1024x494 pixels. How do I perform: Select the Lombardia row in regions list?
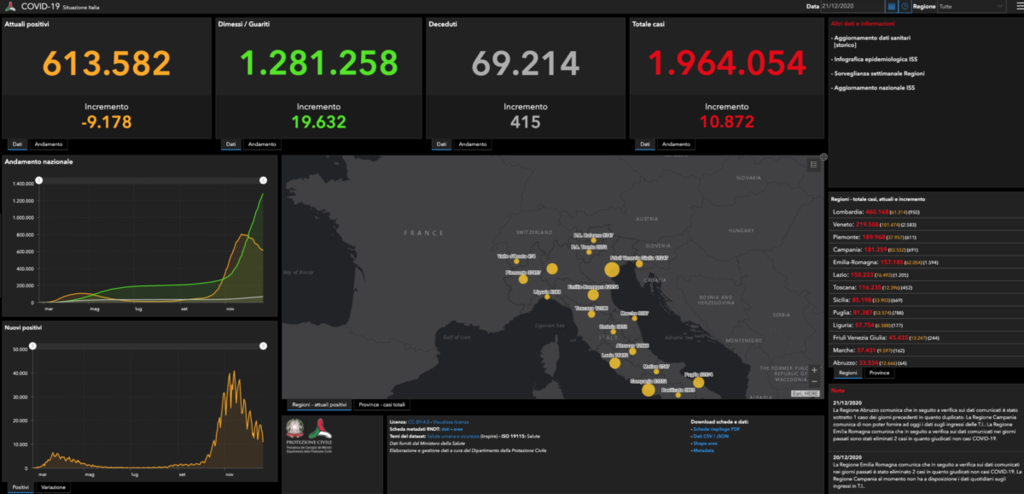click(x=924, y=212)
